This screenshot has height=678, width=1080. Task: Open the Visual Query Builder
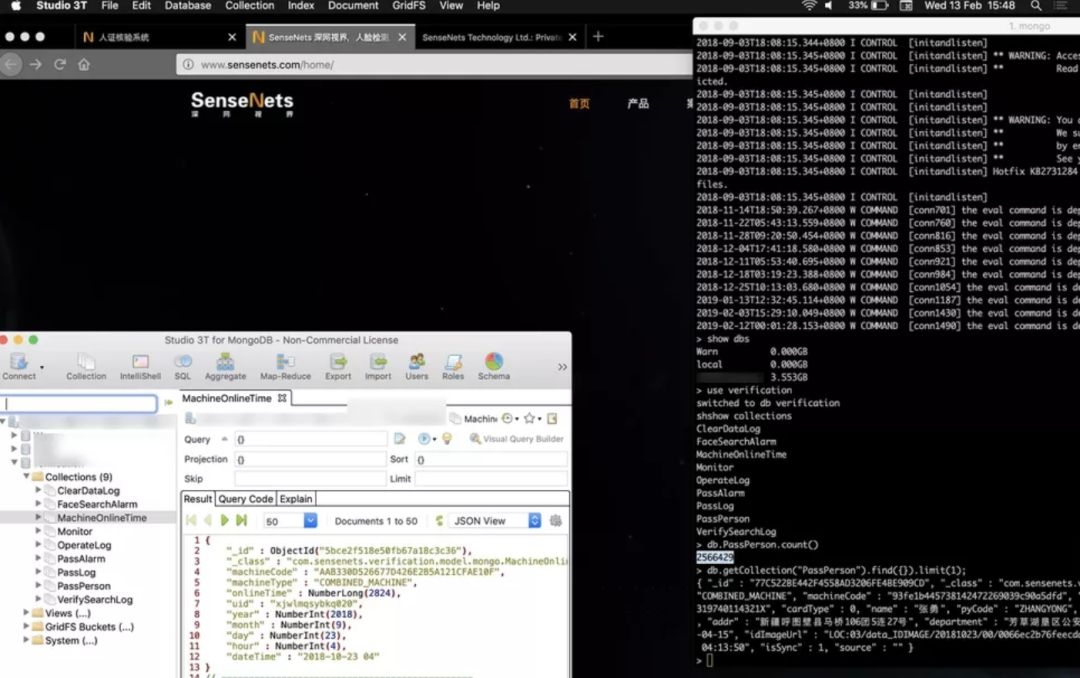pyautogui.click(x=516, y=439)
